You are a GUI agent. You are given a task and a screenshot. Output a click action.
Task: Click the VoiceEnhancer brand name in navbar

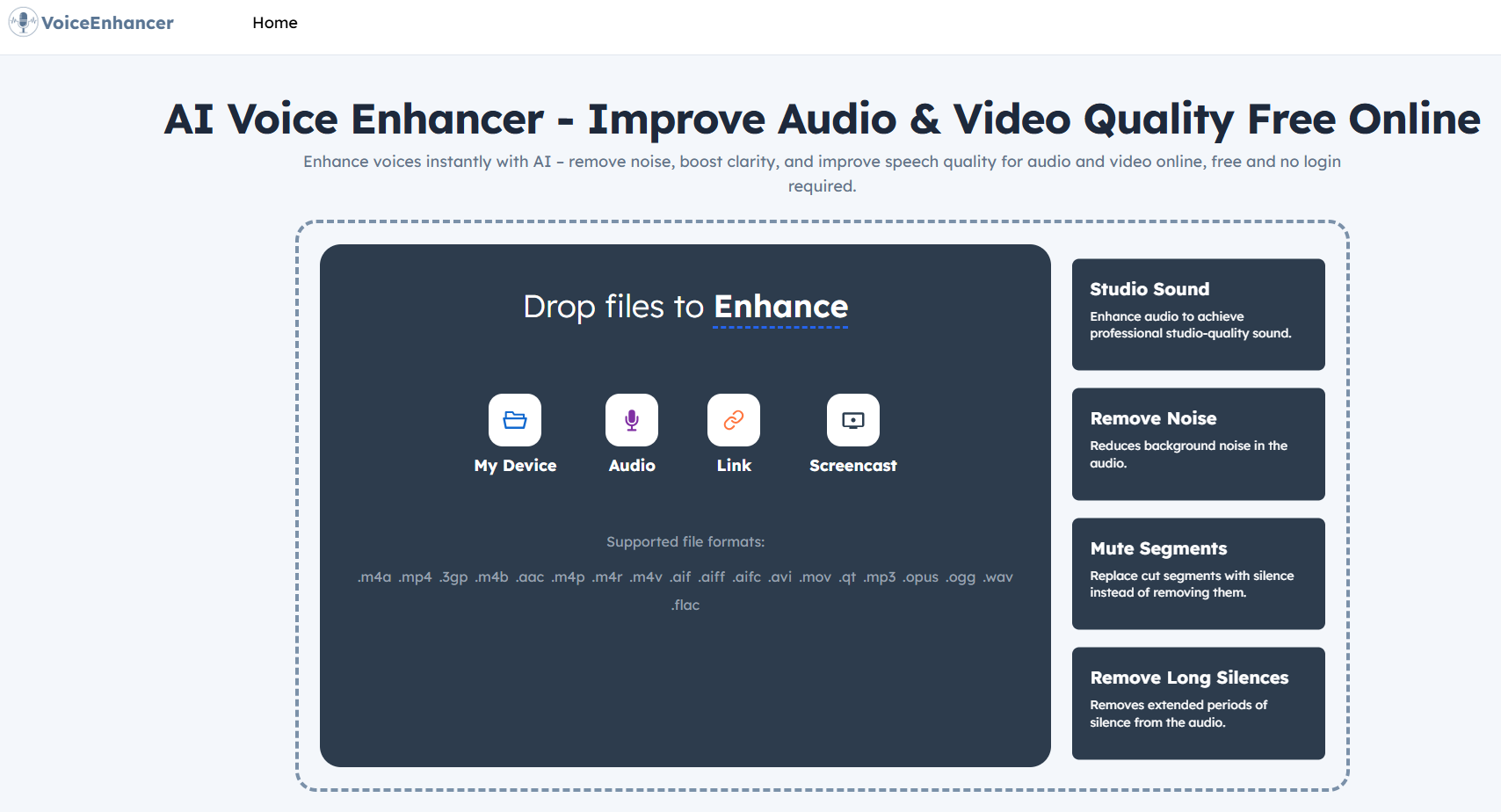[107, 23]
